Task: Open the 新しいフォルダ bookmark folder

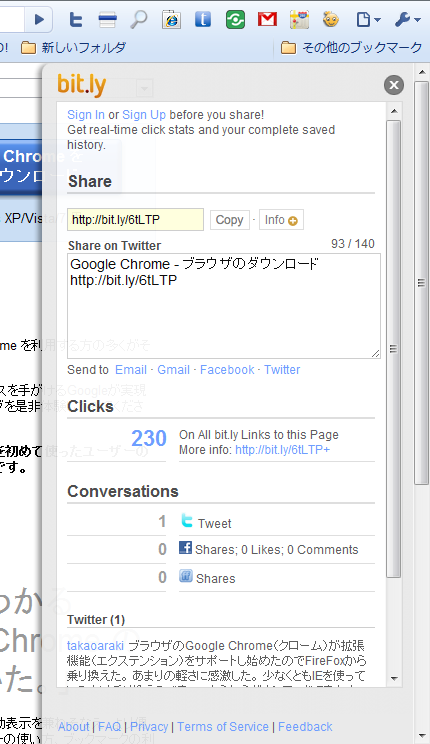Action: click(x=74, y=47)
